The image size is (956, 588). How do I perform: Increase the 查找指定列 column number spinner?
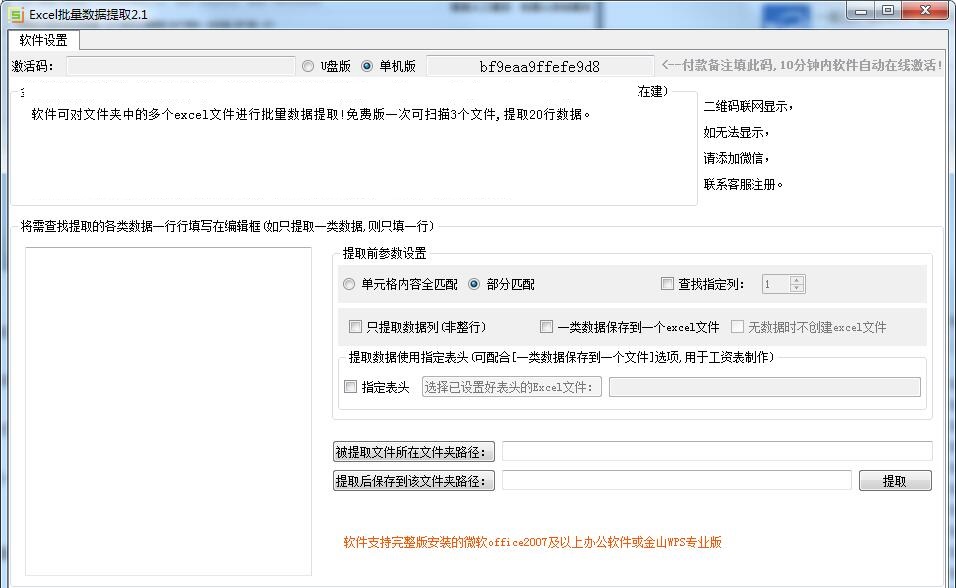pos(797,279)
